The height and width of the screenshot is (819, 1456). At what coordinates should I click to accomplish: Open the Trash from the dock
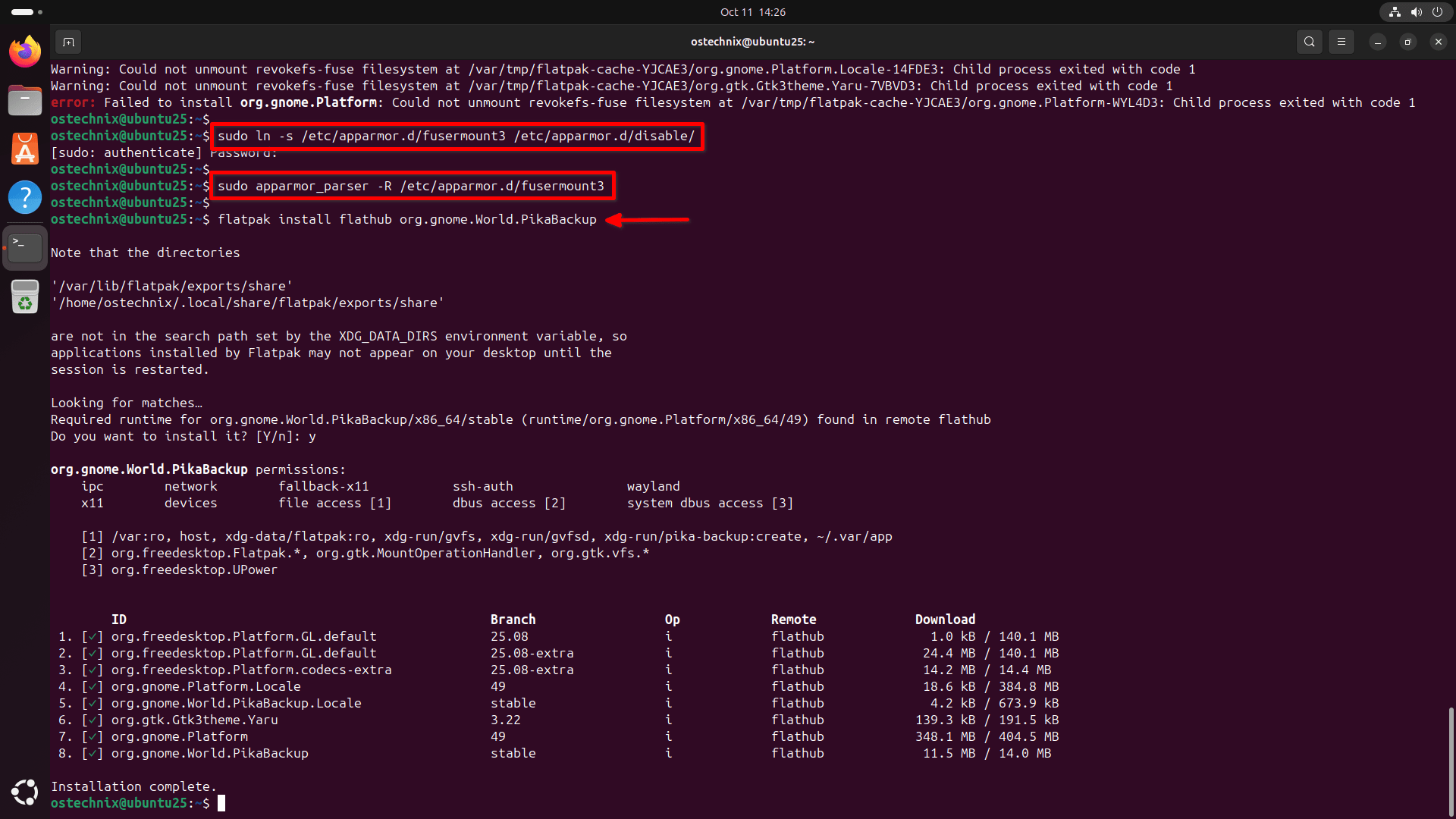click(x=25, y=297)
